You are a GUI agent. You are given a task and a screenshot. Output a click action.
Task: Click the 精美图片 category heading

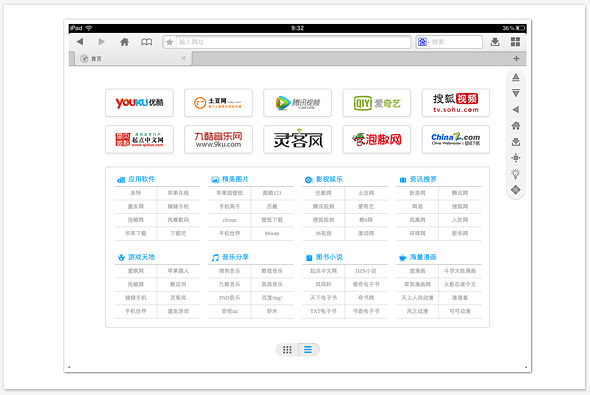tap(235, 179)
